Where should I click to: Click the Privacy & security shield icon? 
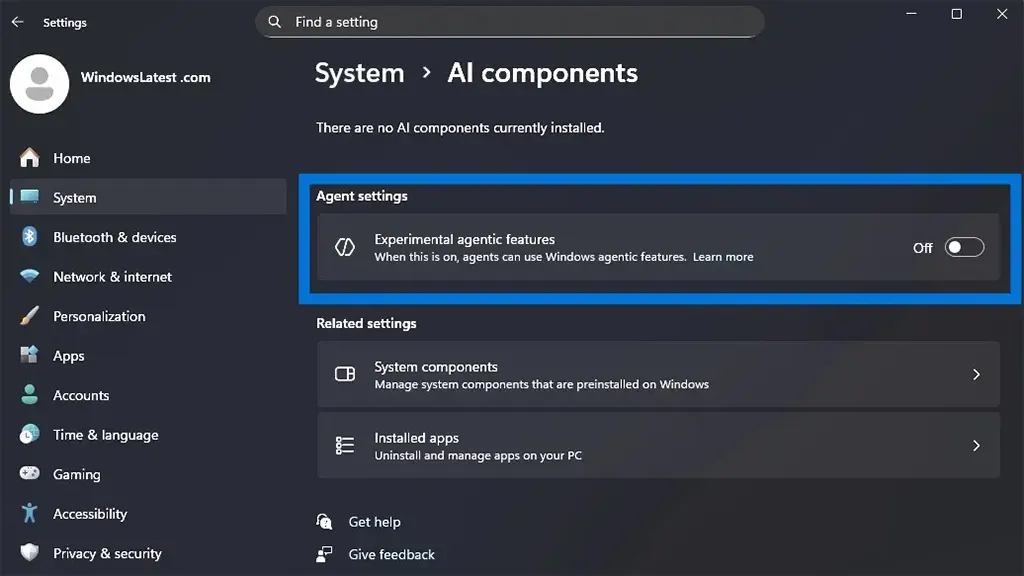(30, 553)
